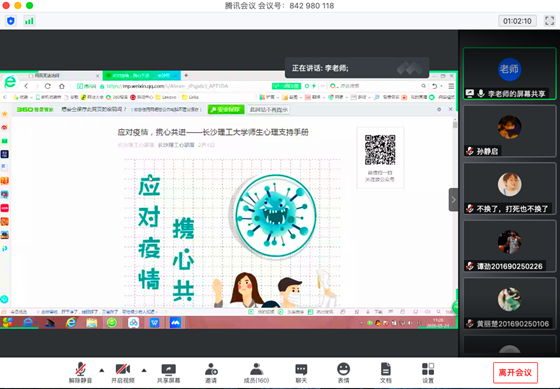
Task: Open the 邀请 invite icon
Action: 211,373
